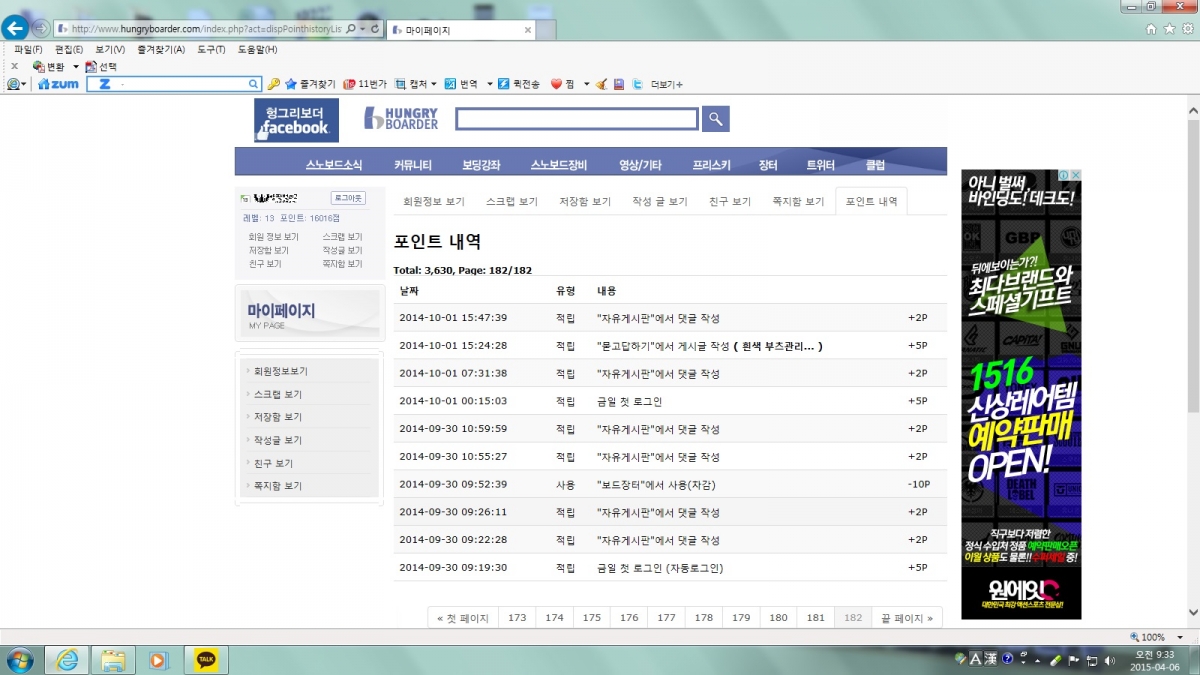Viewport: 1200px width, 675px height.
Task: Open the Windows Start button
Action: [19, 660]
